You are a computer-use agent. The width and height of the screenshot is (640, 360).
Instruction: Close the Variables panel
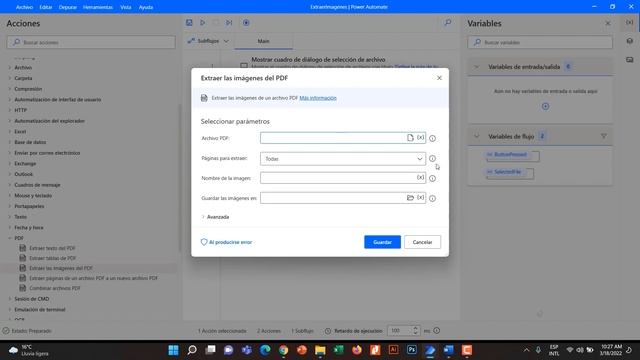click(608, 23)
